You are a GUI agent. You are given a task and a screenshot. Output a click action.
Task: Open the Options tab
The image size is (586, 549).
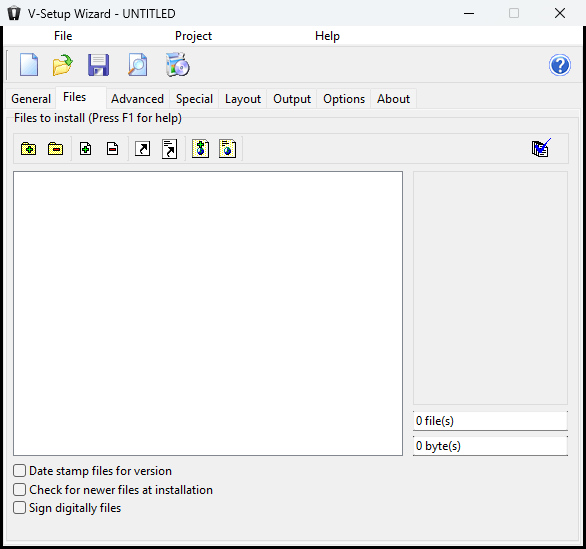(344, 99)
